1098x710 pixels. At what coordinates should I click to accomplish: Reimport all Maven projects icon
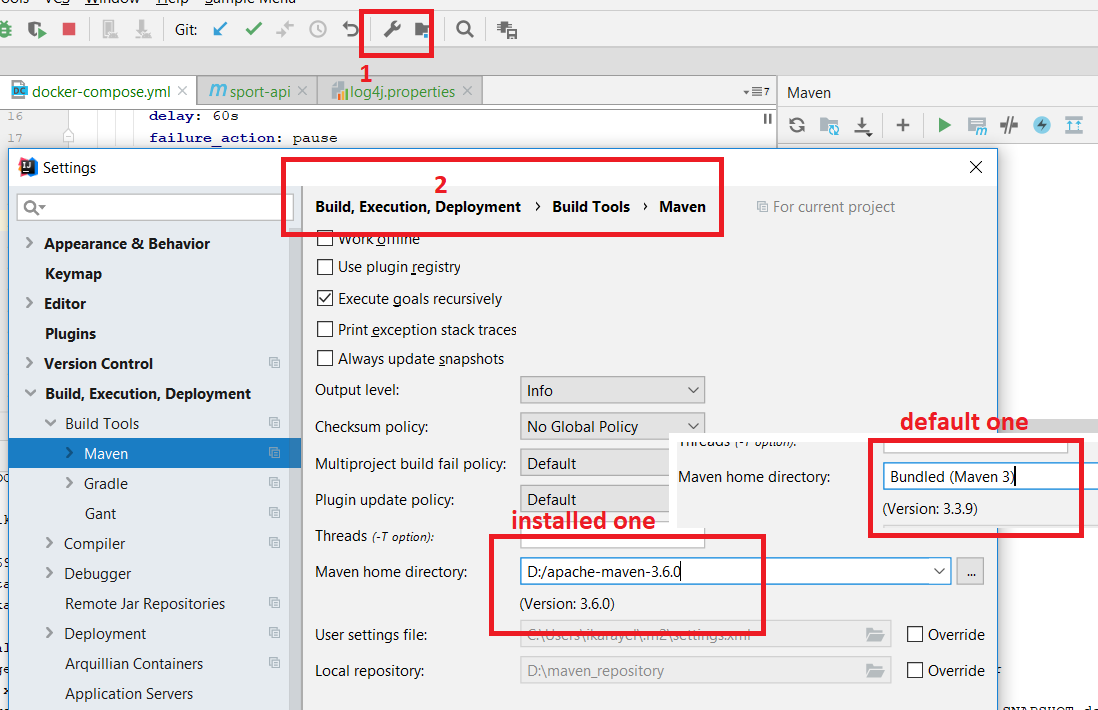pyautogui.click(x=797, y=125)
